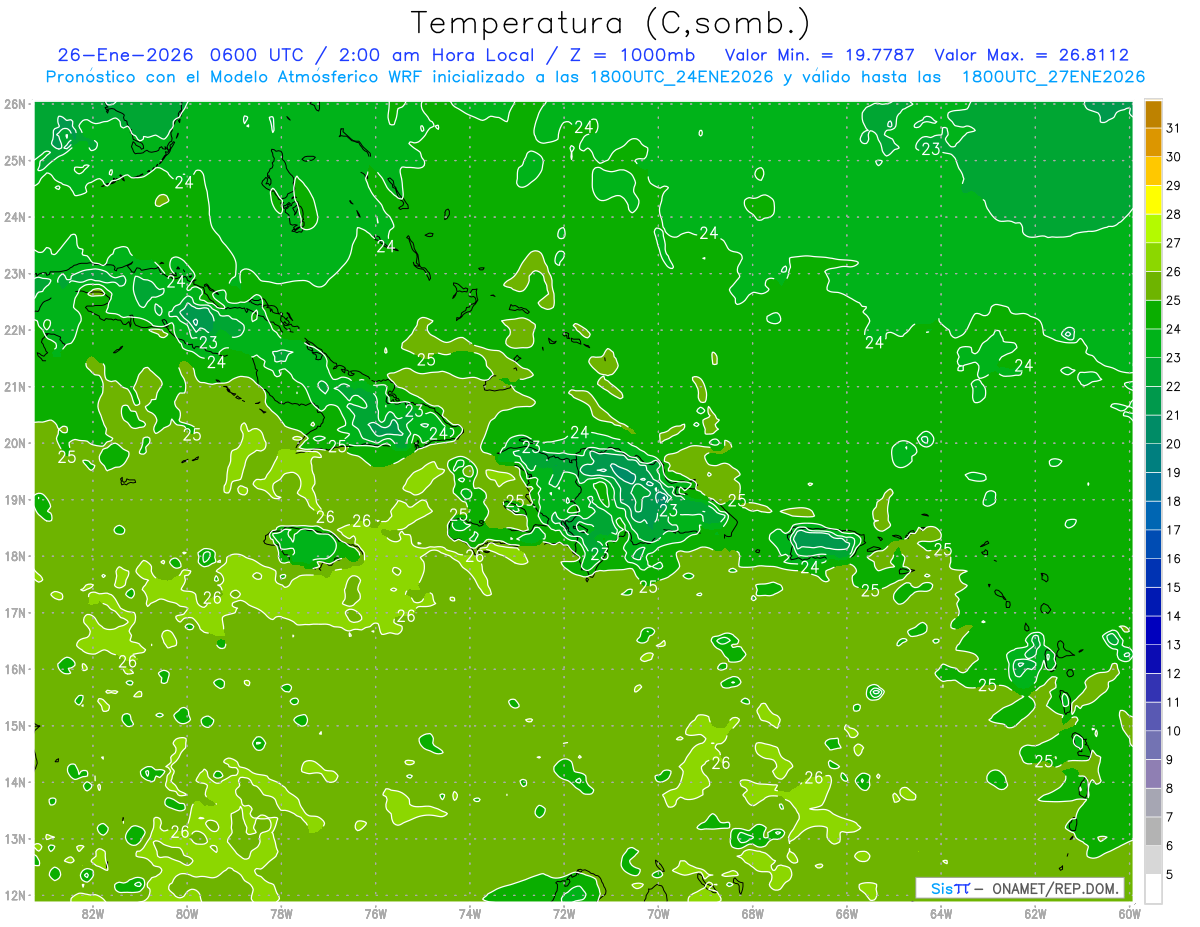Click the color scale label "29"
The height and width of the screenshot is (927, 1200).
(x=1174, y=186)
